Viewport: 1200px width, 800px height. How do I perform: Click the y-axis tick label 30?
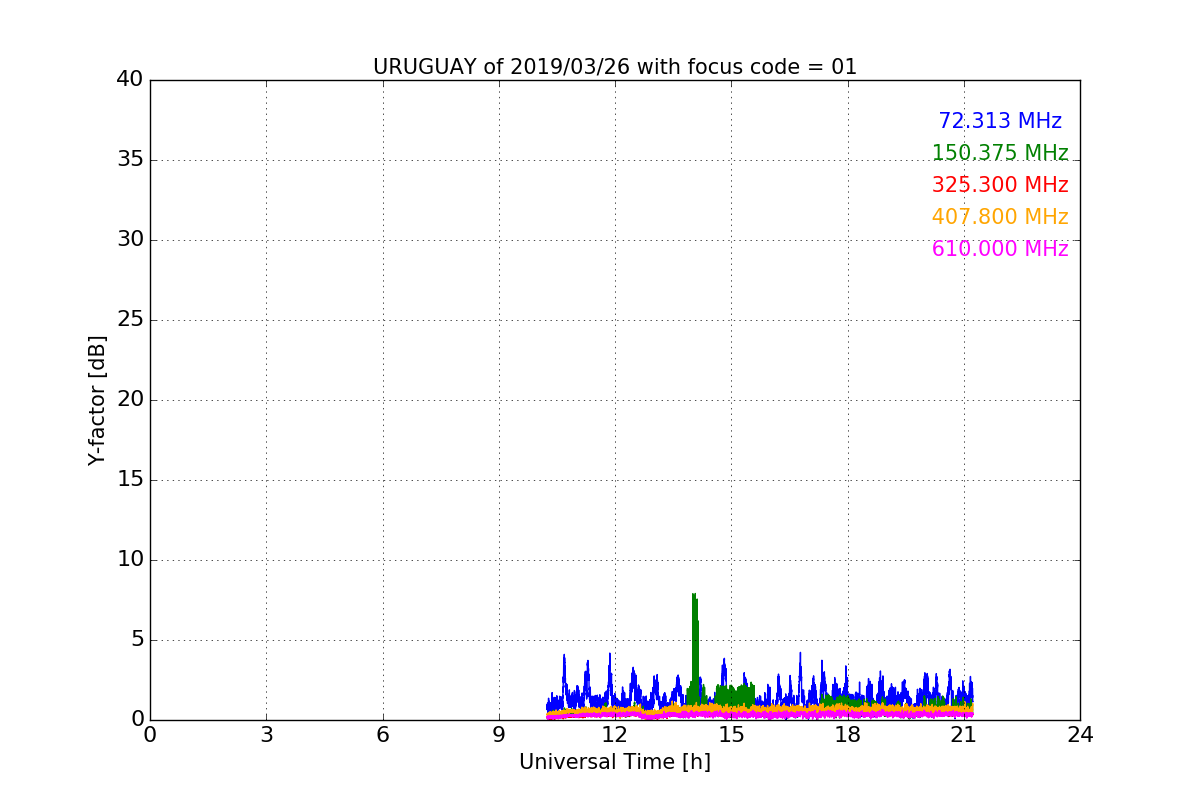point(130,240)
